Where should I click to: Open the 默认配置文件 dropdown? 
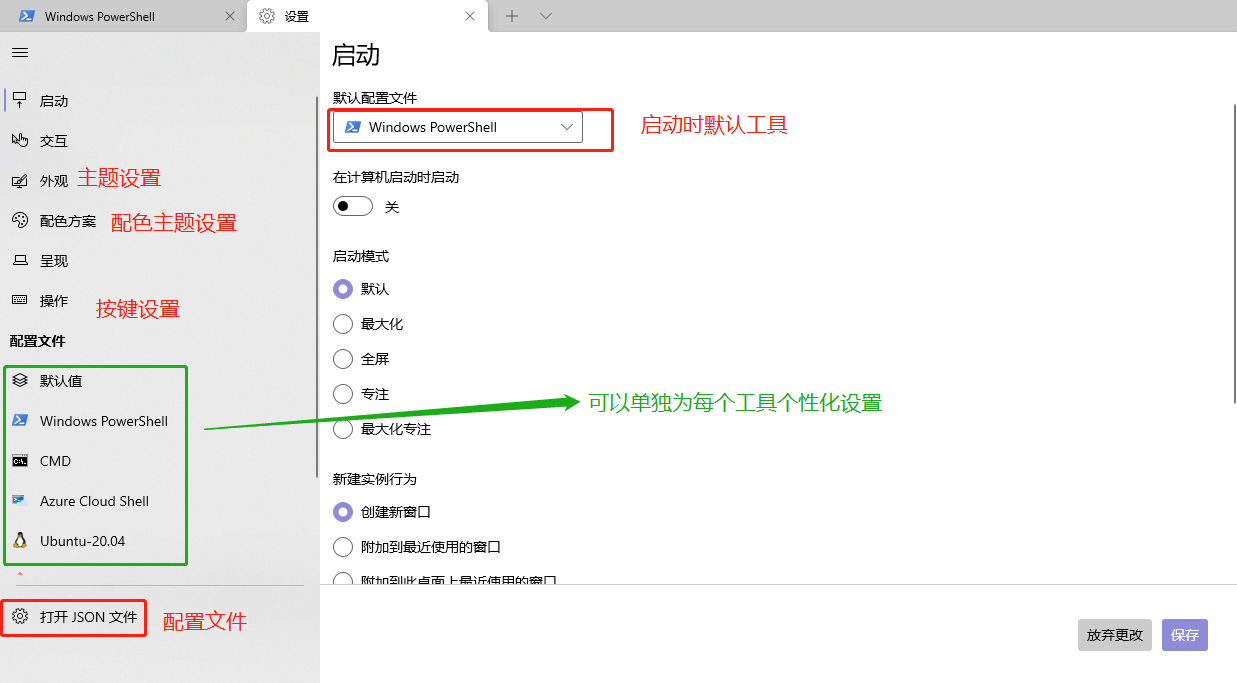pyautogui.click(x=458, y=127)
